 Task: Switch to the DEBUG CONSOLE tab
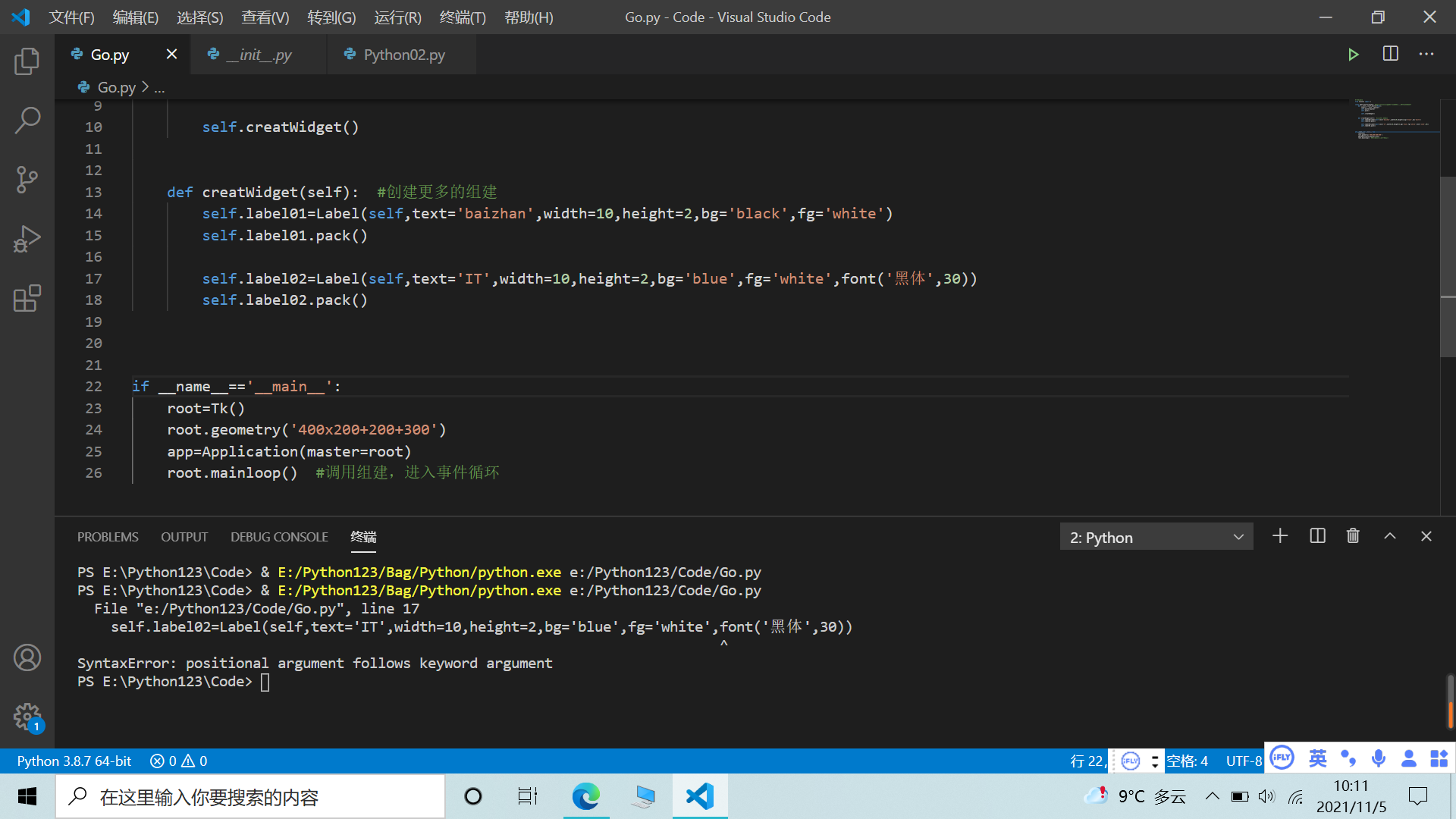coord(279,537)
